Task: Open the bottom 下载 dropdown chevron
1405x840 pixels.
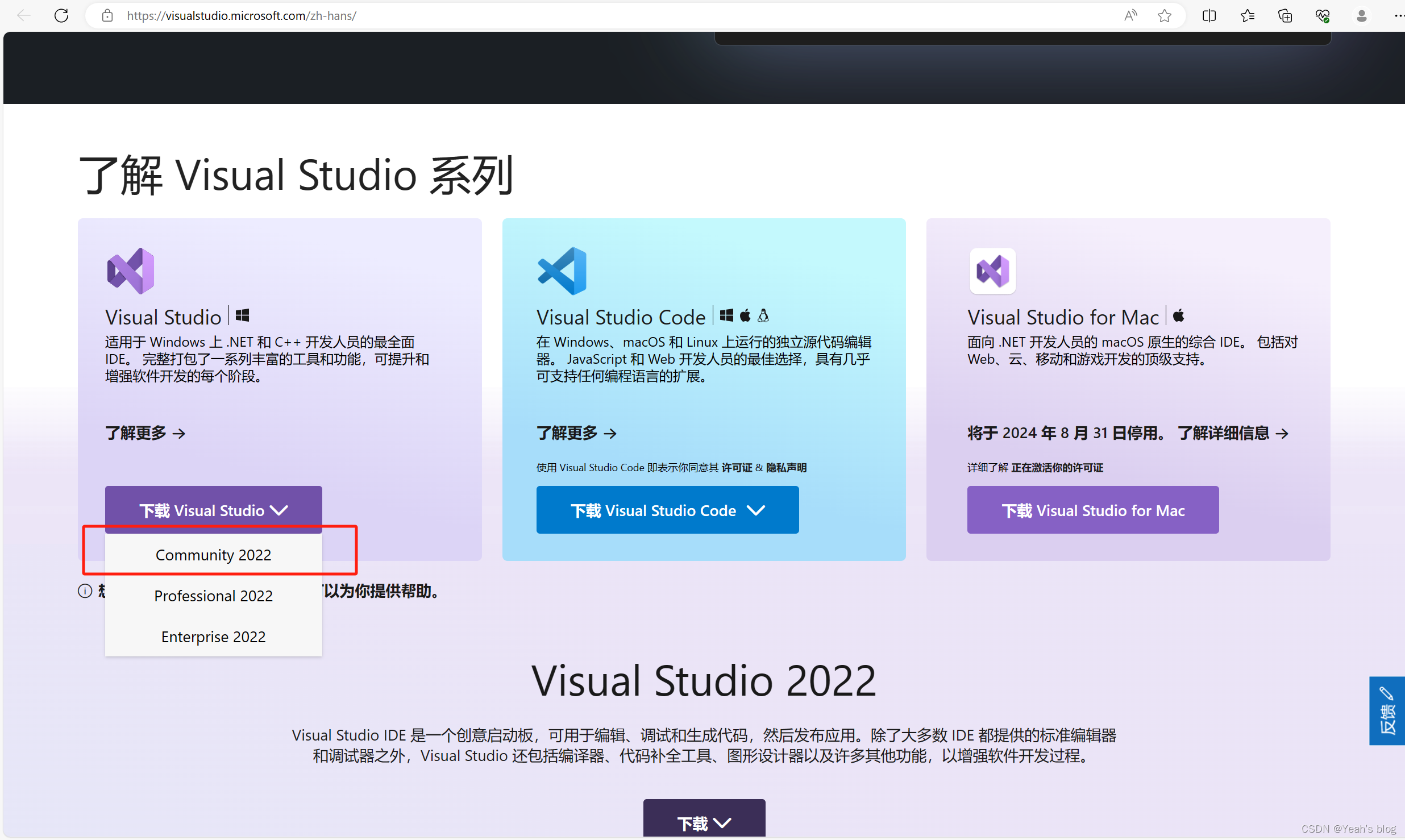Action: coord(723,823)
